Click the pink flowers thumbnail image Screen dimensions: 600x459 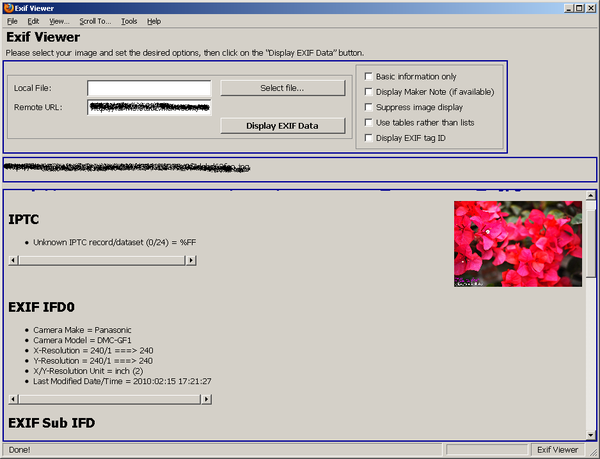[518, 244]
